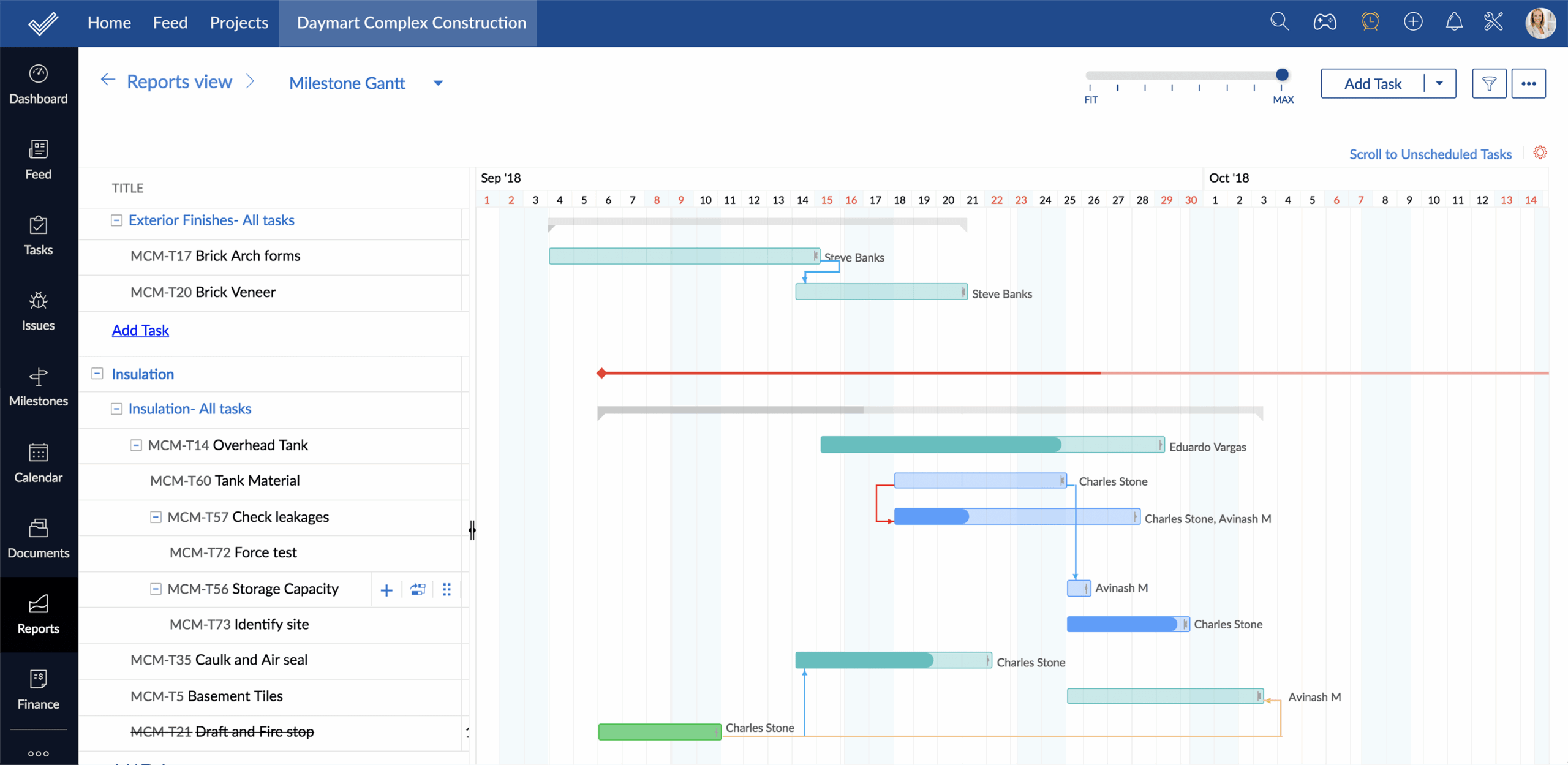Open the search icon in top bar
Image resolution: width=1568 pixels, height=765 pixels.
click(1279, 21)
